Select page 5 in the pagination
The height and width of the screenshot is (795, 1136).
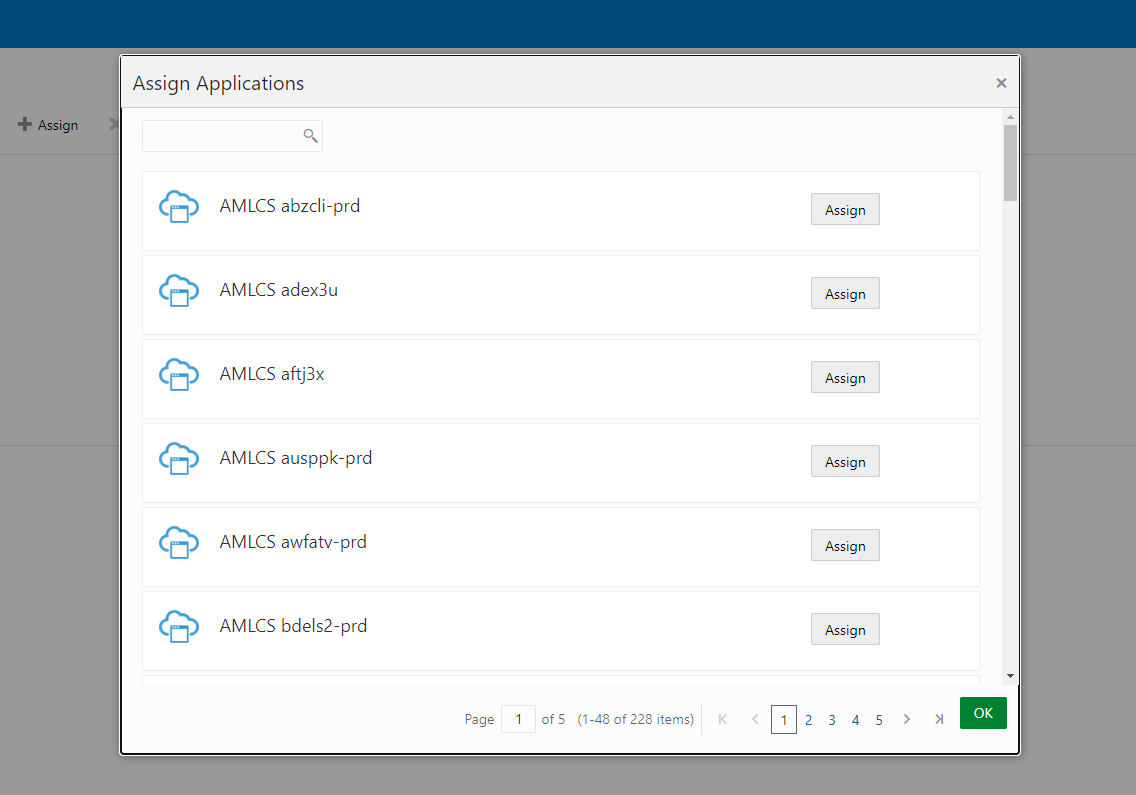point(878,719)
